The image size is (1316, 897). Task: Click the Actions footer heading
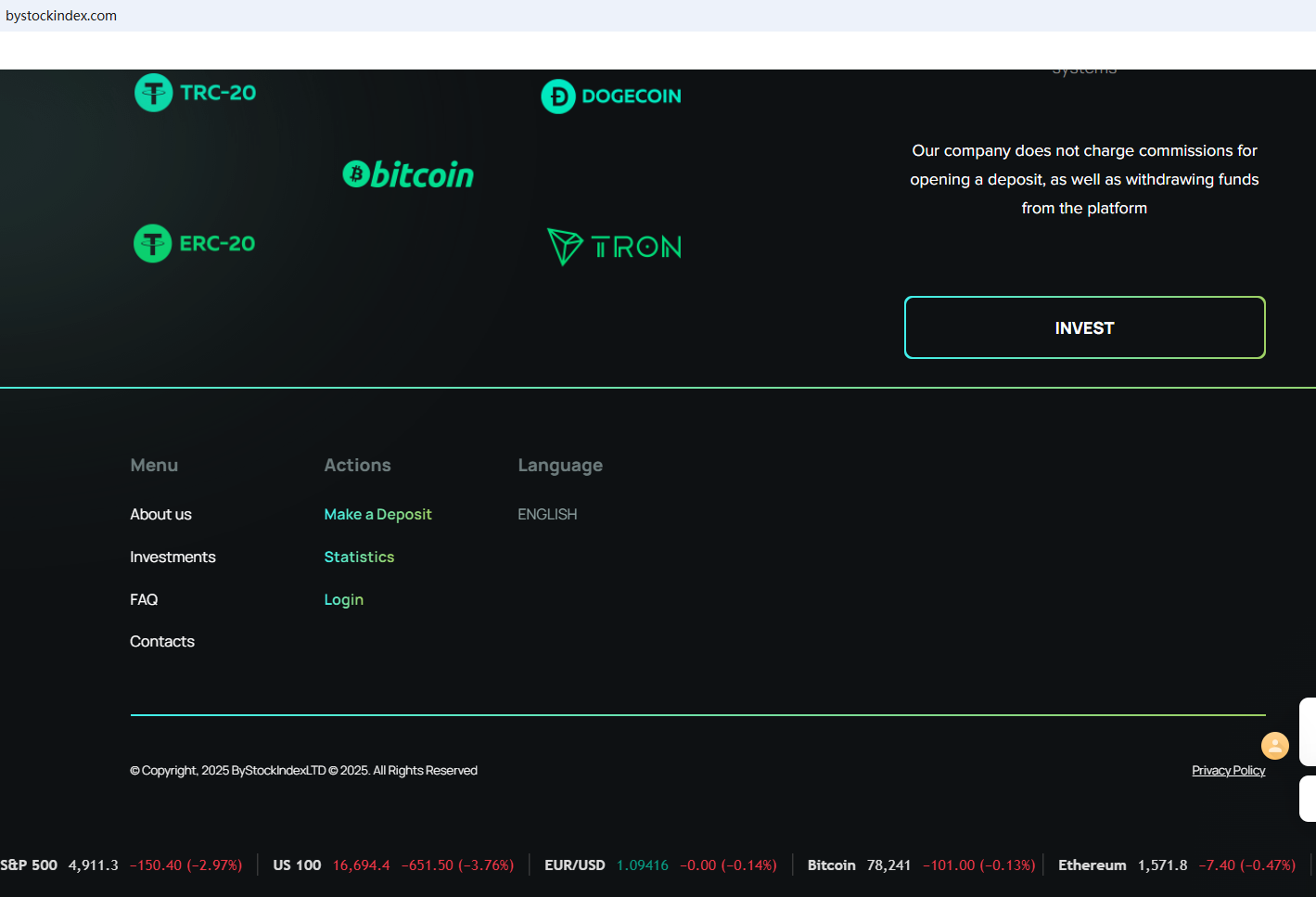(x=358, y=466)
